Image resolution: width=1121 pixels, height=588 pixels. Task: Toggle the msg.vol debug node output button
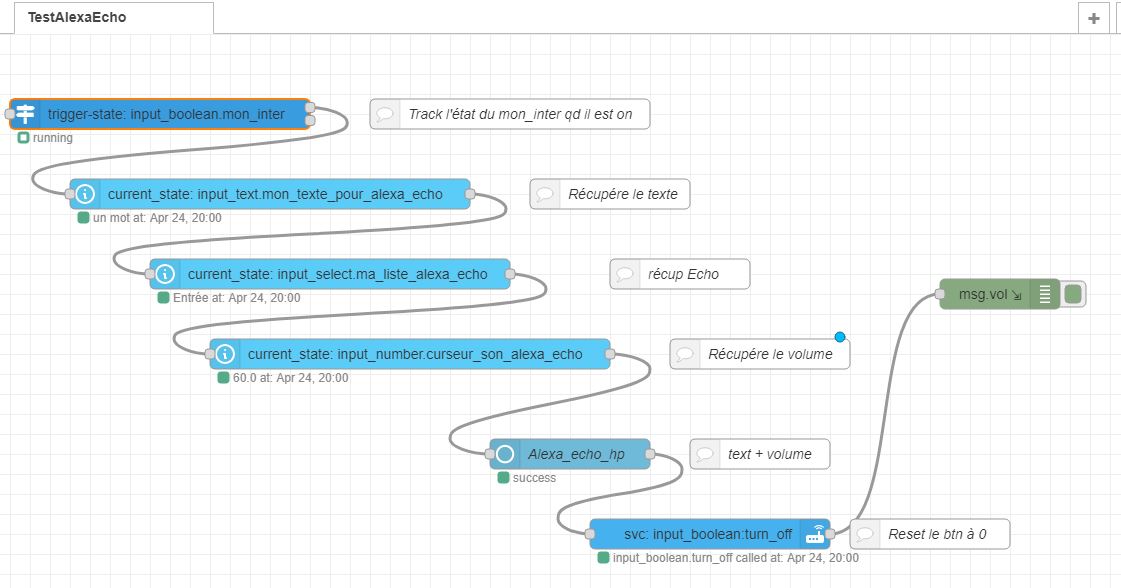[x=1074, y=294]
